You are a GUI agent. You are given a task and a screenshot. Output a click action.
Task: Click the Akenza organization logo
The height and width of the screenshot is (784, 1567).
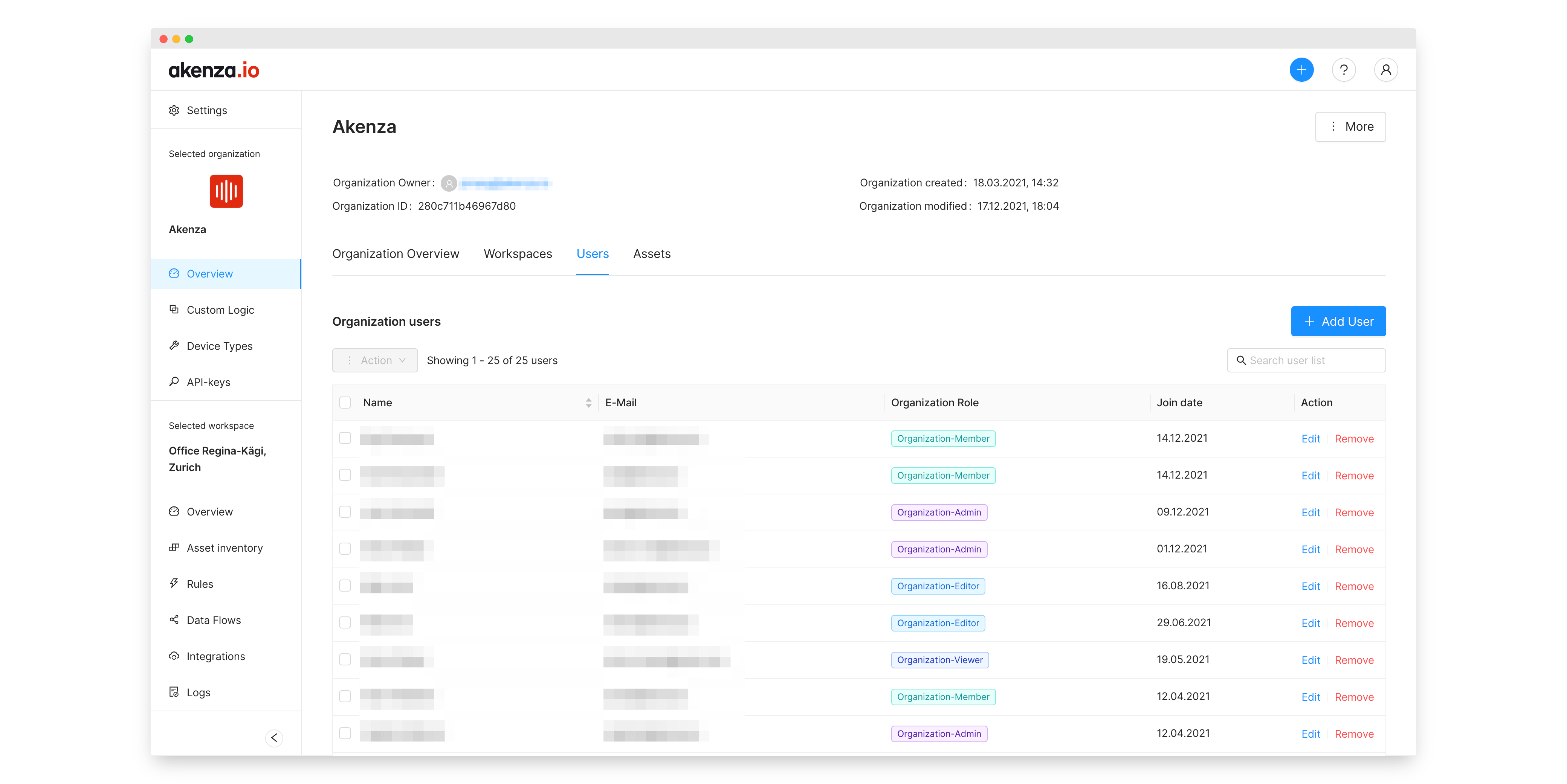[x=226, y=191]
